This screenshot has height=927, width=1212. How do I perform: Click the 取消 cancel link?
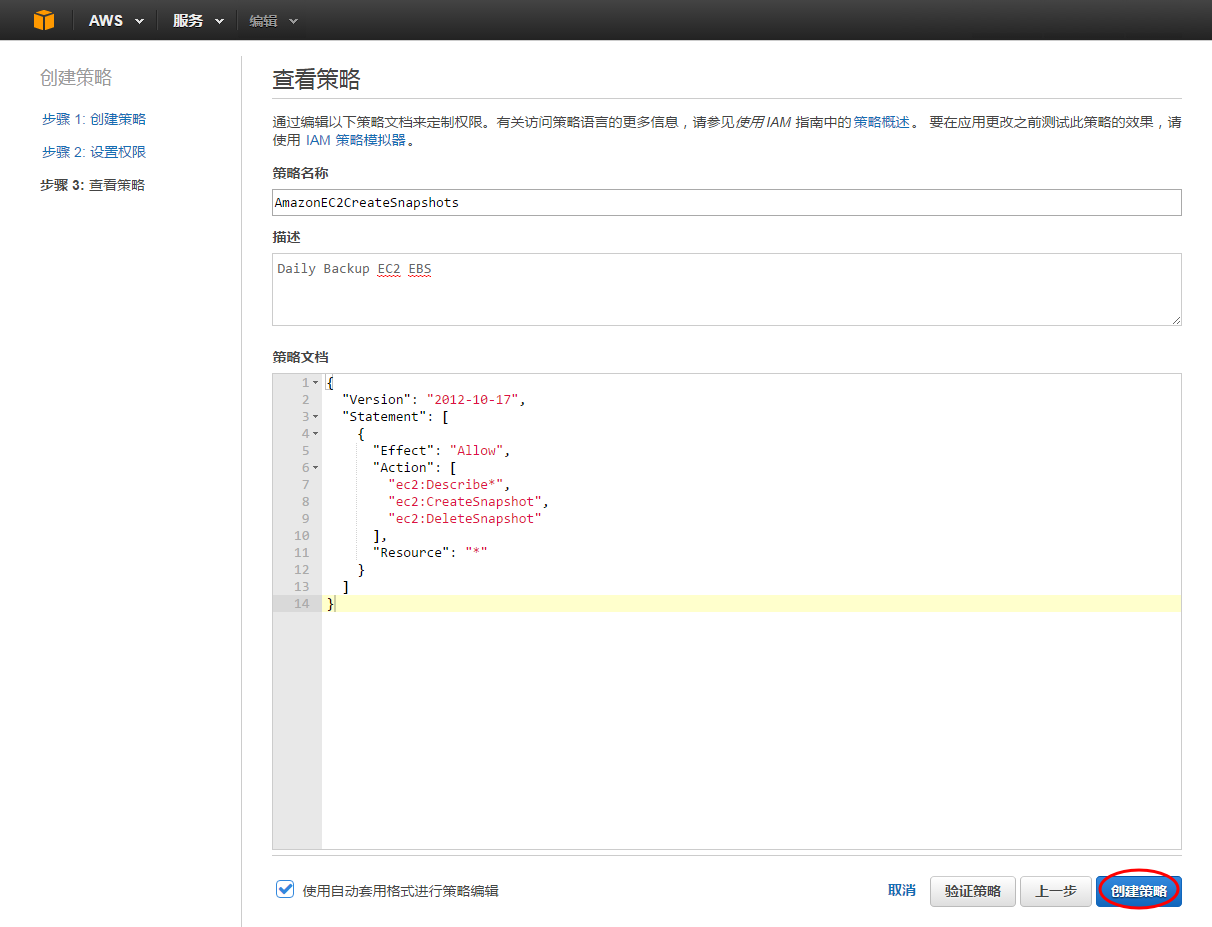(902, 890)
